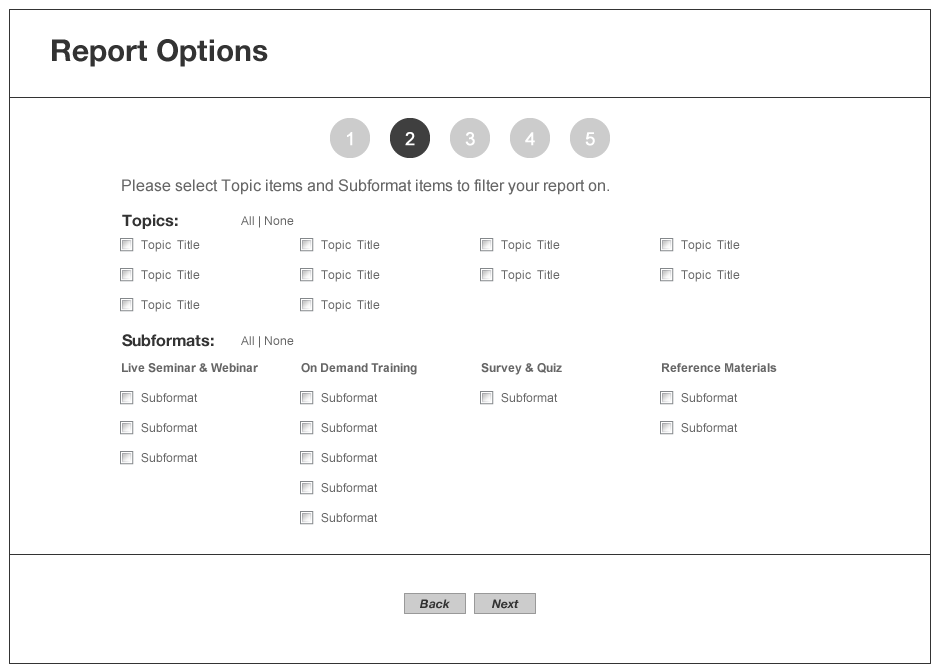The height and width of the screenshot is (672, 940).
Task: Click the On Demand Training column heading
Action: pos(359,368)
